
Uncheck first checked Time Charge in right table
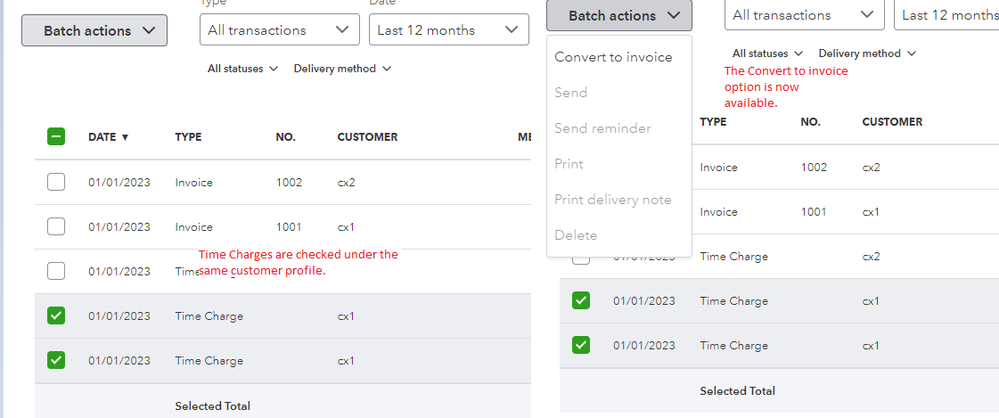[581, 301]
